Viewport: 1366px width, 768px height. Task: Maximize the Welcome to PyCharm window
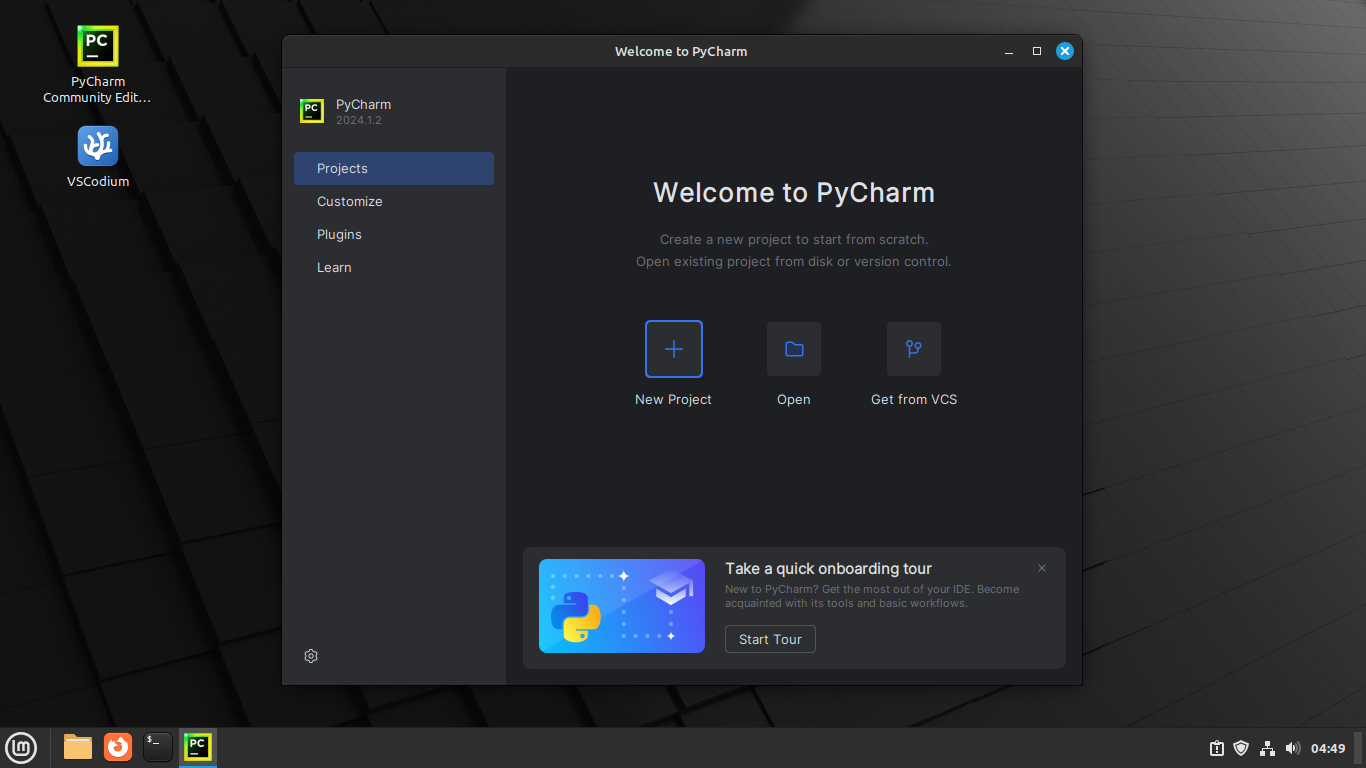[x=1037, y=51]
